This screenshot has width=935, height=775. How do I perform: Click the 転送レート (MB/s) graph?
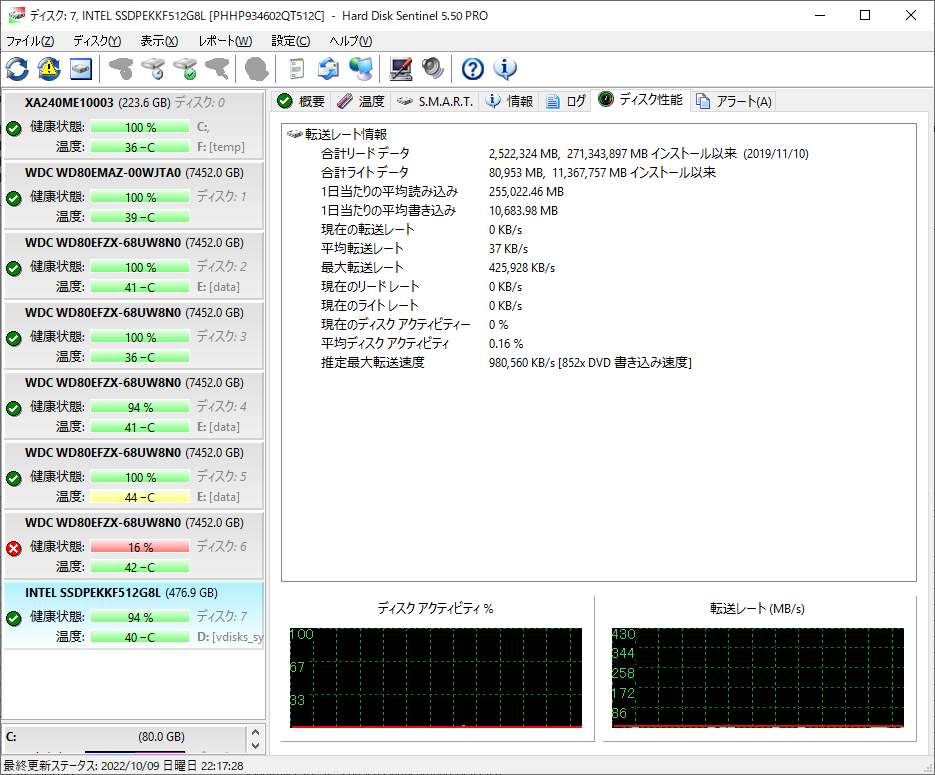758,678
